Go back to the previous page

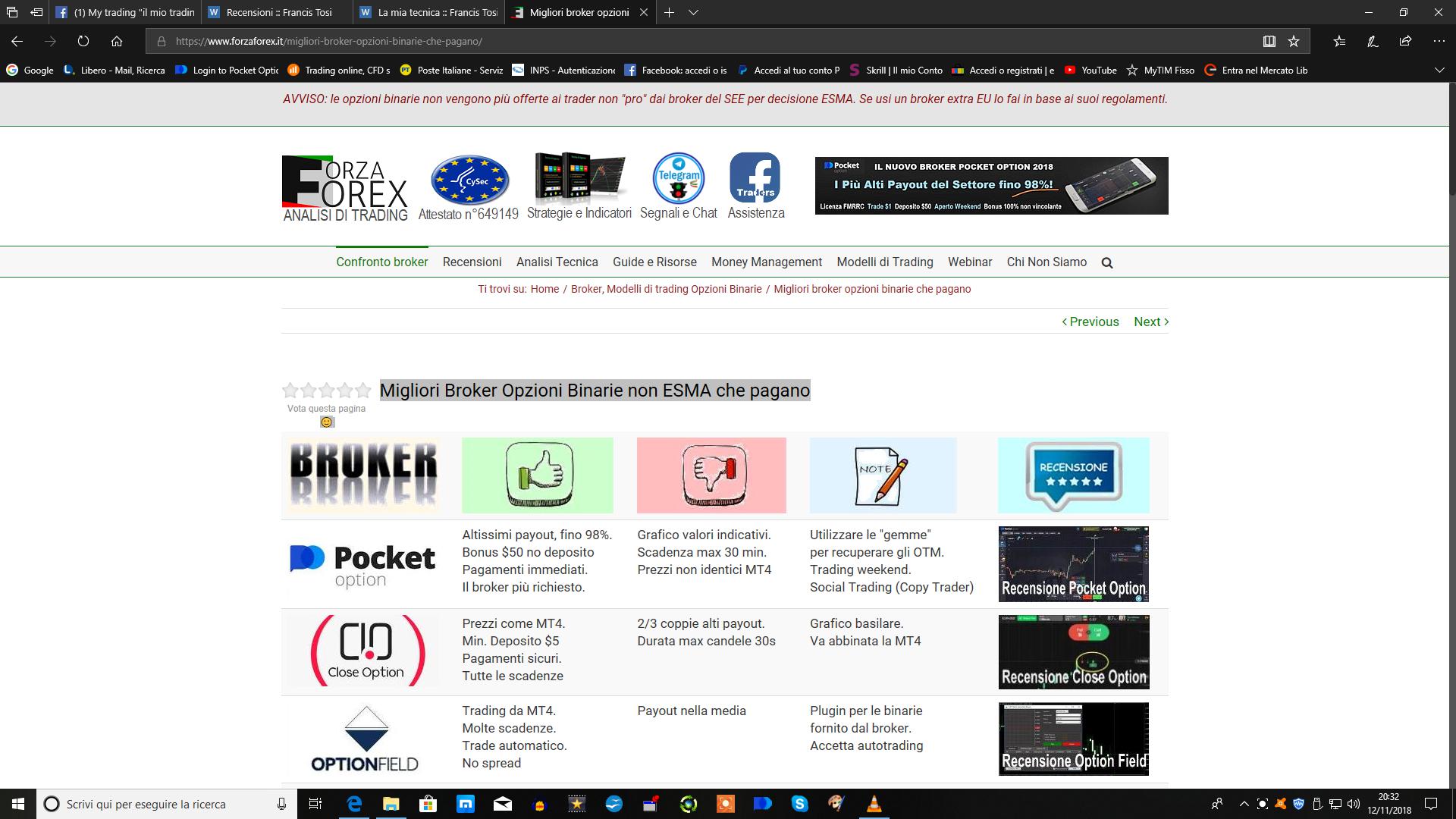click(17, 41)
